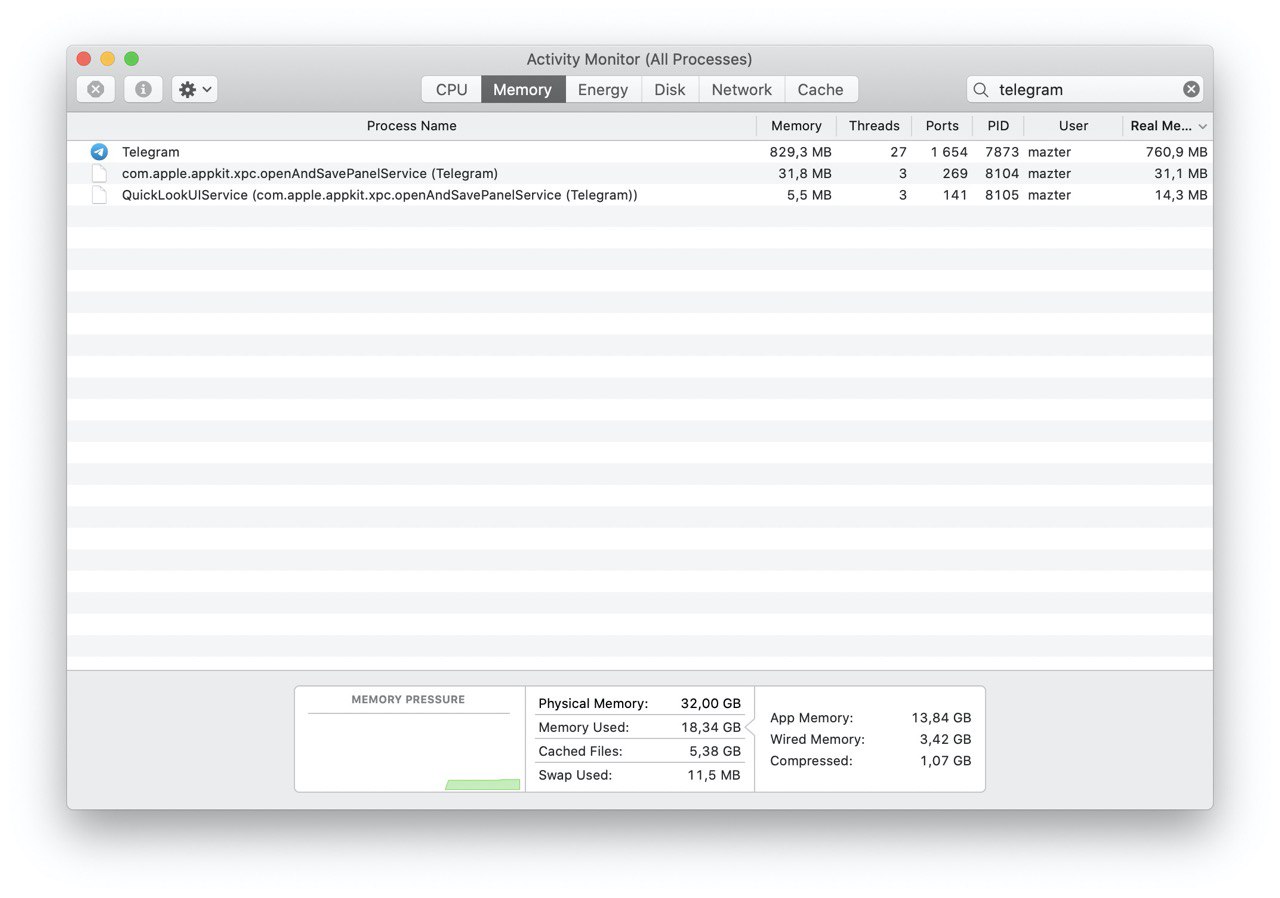Click the 27 threads value
This screenshot has width=1280, height=898.
[898, 152]
